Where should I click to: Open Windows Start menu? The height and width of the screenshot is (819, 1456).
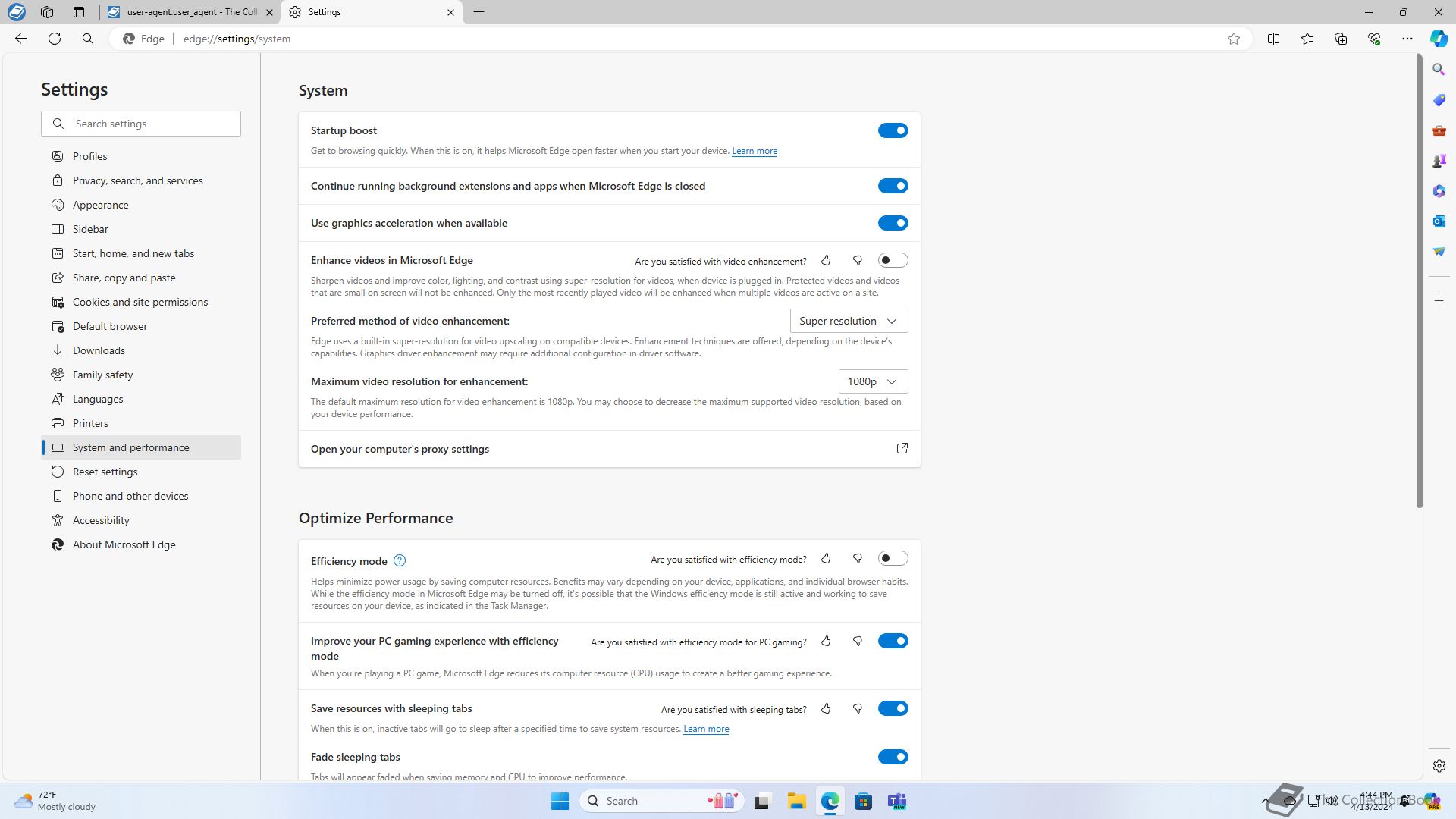coord(560,801)
